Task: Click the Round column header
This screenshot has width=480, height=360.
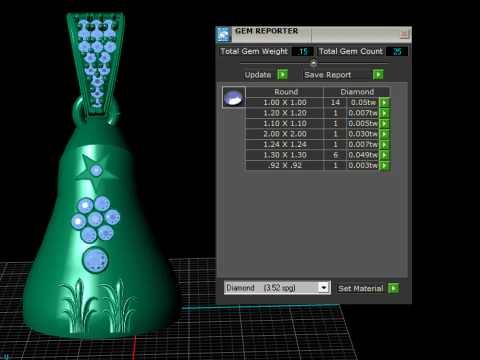Action: [285, 92]
